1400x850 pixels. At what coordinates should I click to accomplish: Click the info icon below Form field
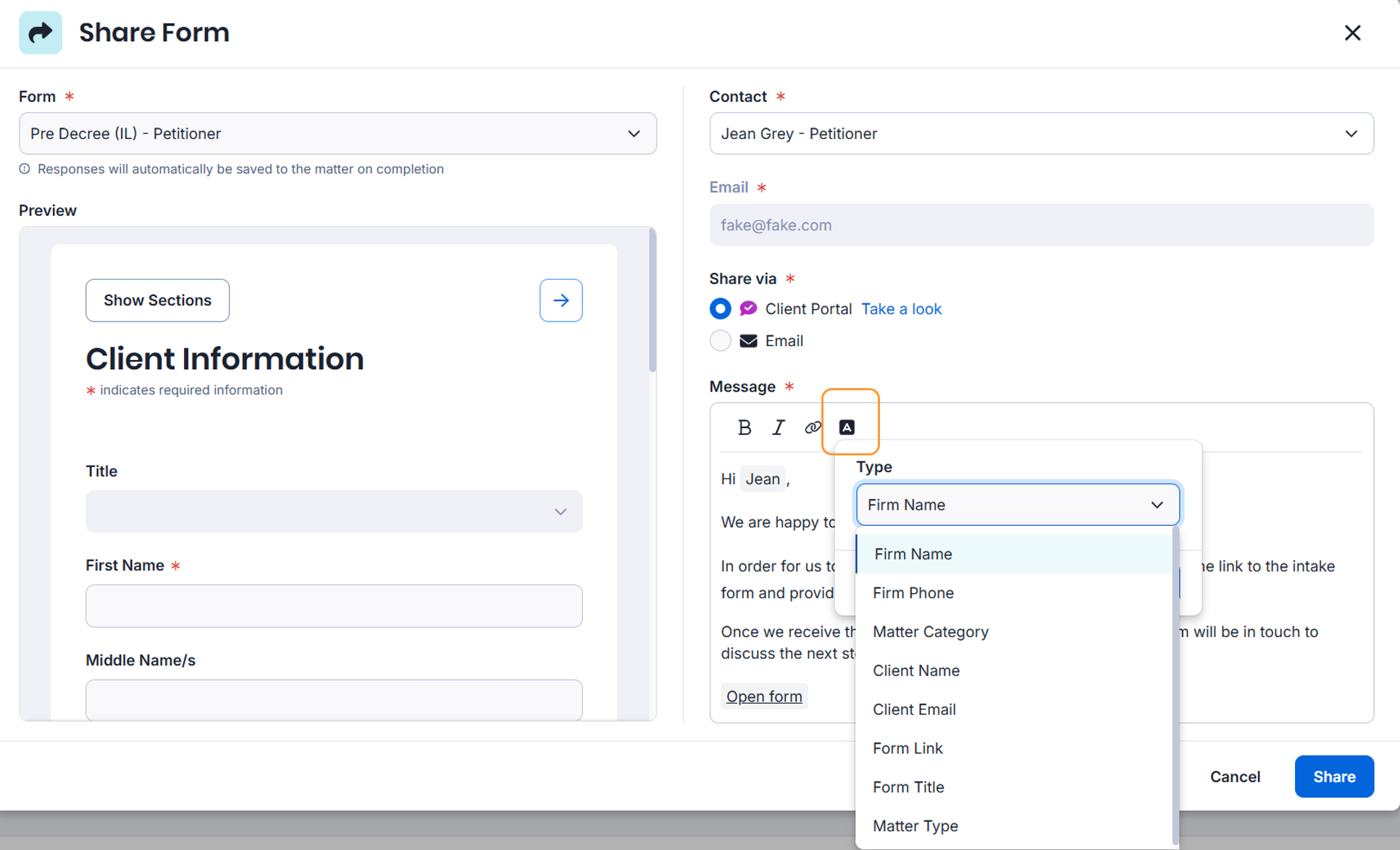point(25,169)
